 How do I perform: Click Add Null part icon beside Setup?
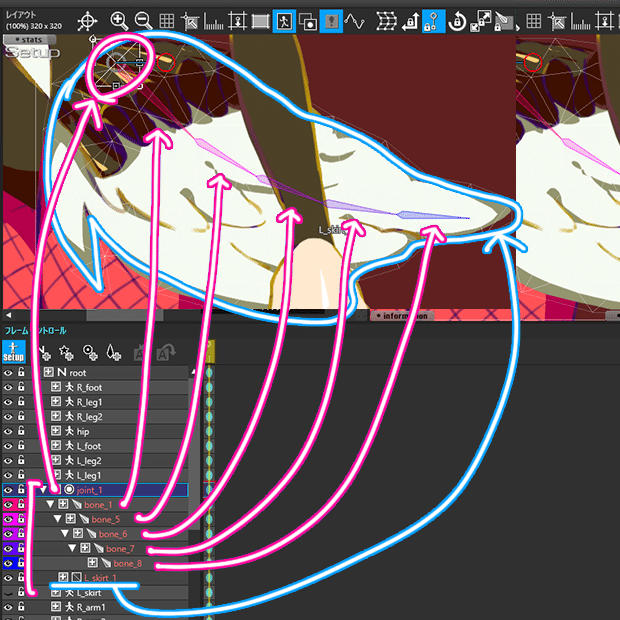43,352
